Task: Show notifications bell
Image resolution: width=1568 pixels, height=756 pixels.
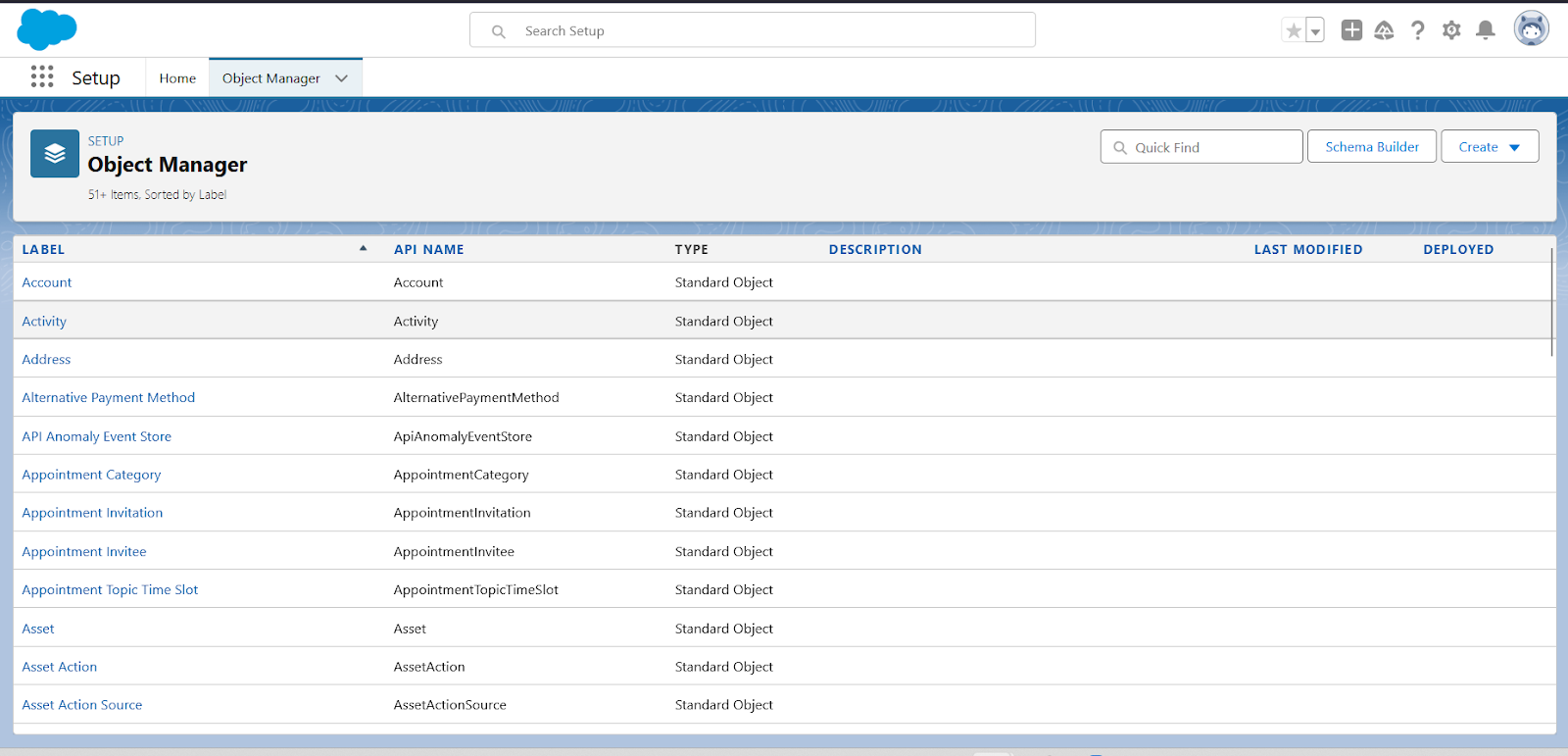Action: point(1486,30)
